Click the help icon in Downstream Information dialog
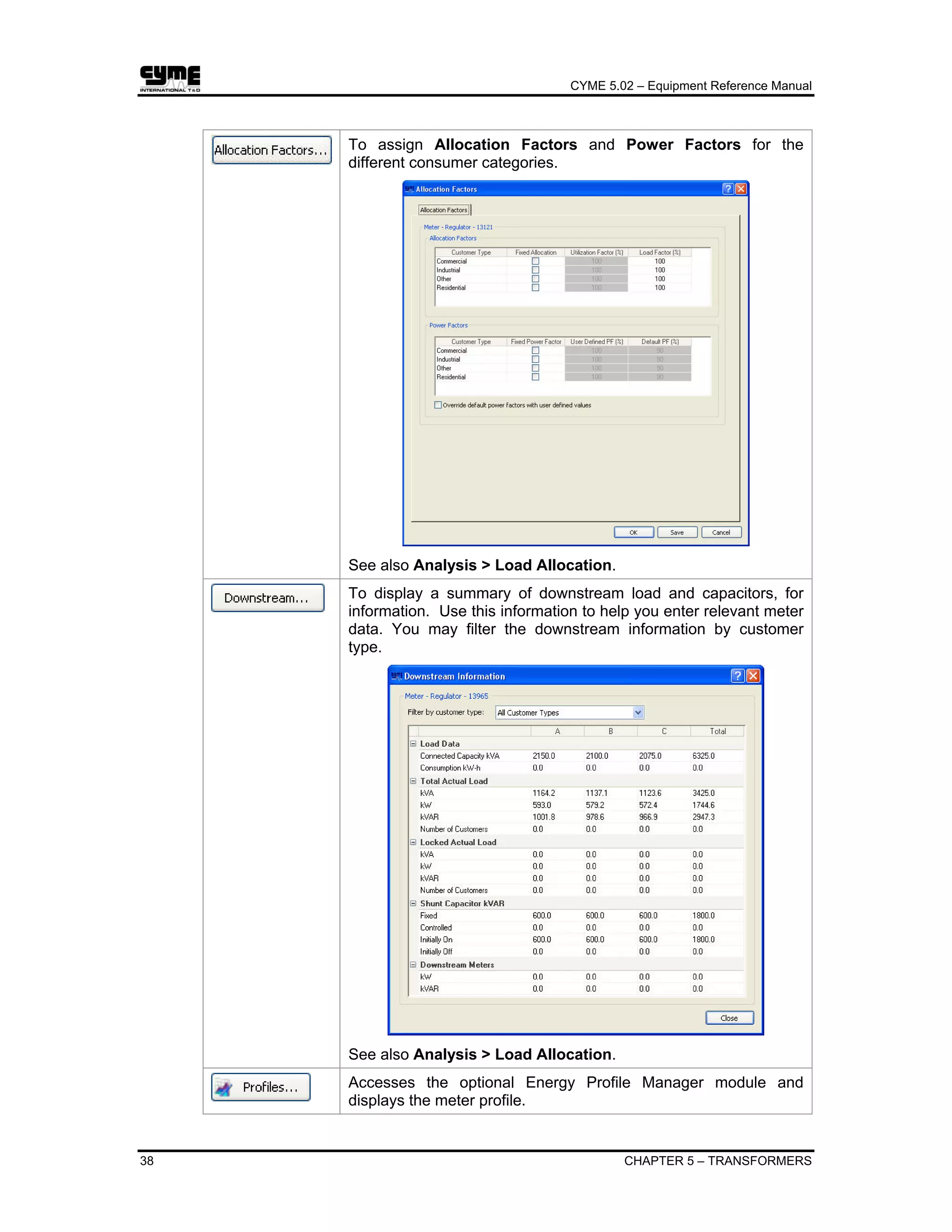The width and height of the screenshot is (952, 1232). 738,676
